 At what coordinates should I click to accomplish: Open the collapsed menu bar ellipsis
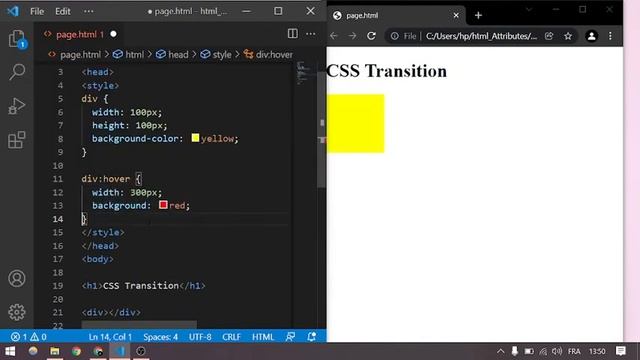pyautogui.click(x=89, y=11)
